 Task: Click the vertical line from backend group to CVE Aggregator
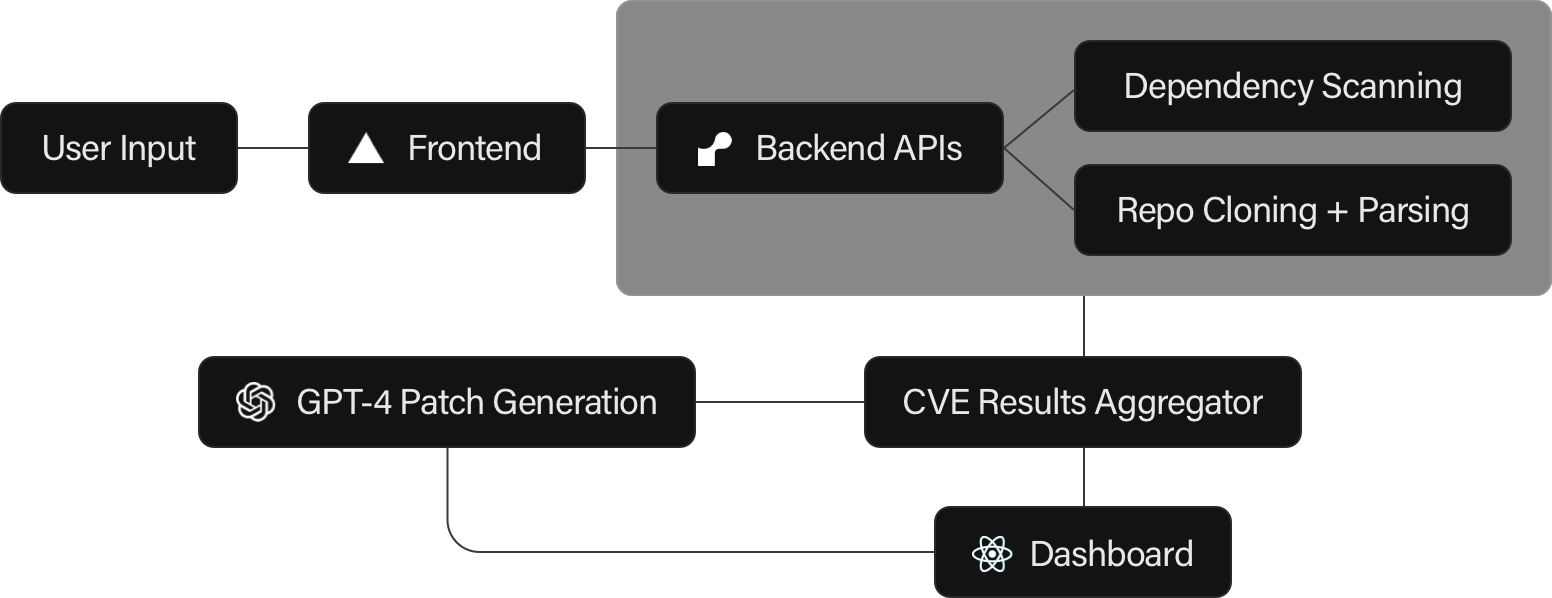(1084, 326)
